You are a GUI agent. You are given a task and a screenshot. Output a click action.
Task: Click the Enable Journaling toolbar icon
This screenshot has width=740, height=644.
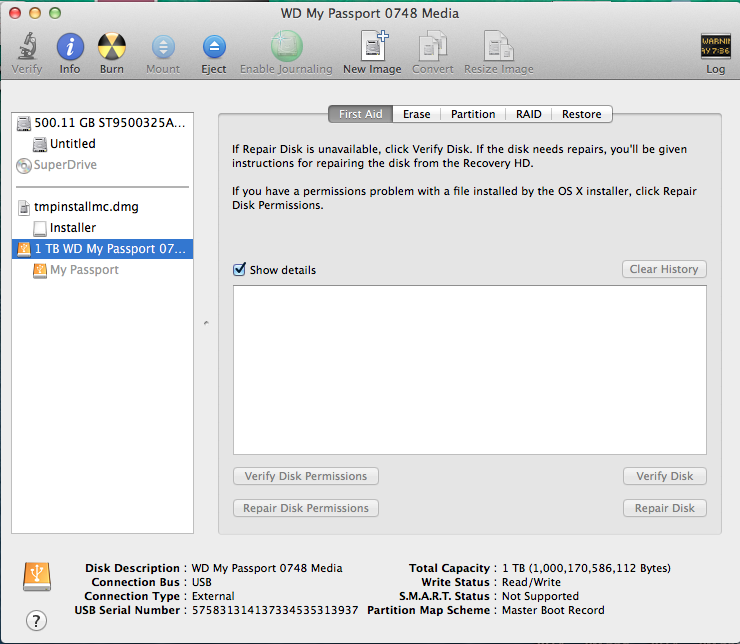(286, 47)
